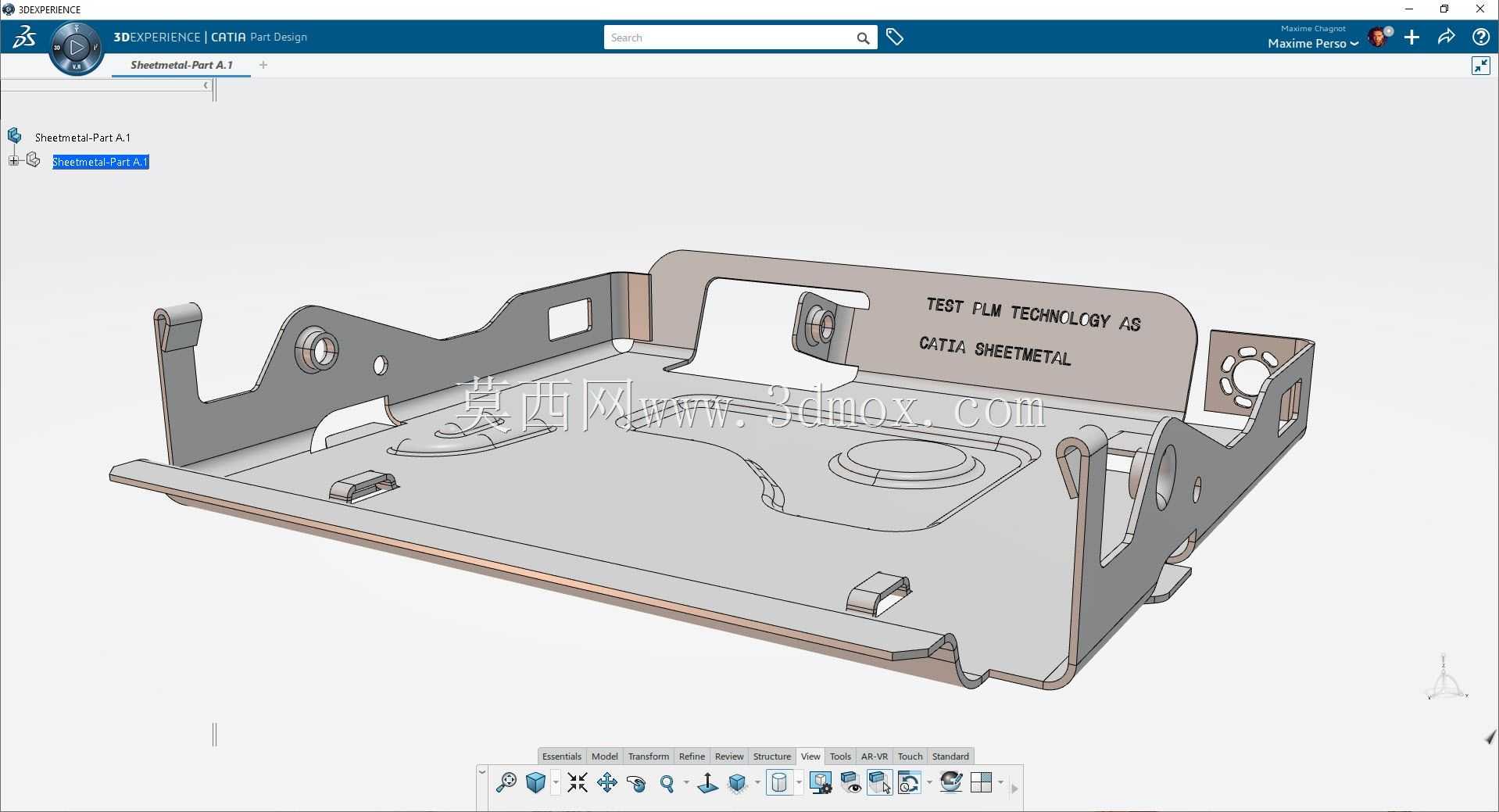Click the plus Add icon in header
Image resolution: width=1499 pixels, height=812 pixels.
point(1411,37)
